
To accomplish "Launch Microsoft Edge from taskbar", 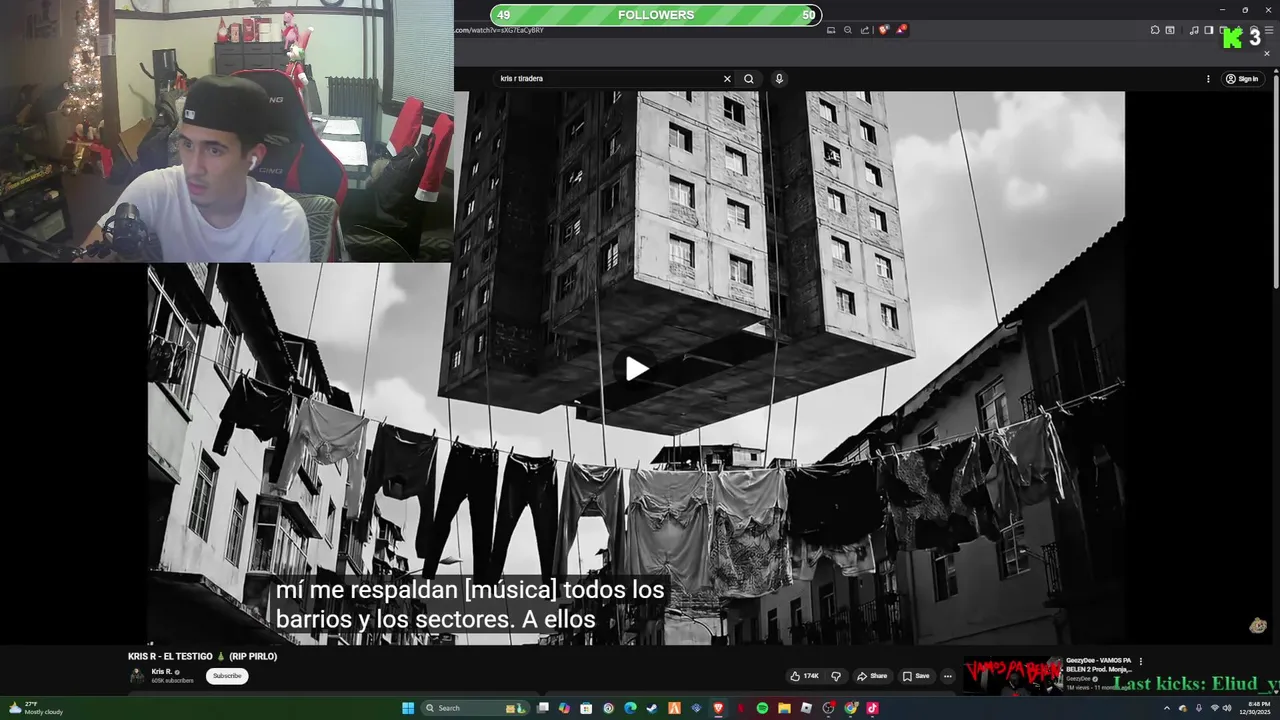I will click(x=630, y=708).
